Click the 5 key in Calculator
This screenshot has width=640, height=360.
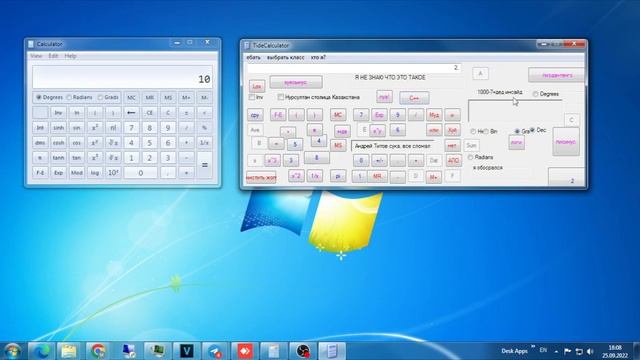(150, 143)
